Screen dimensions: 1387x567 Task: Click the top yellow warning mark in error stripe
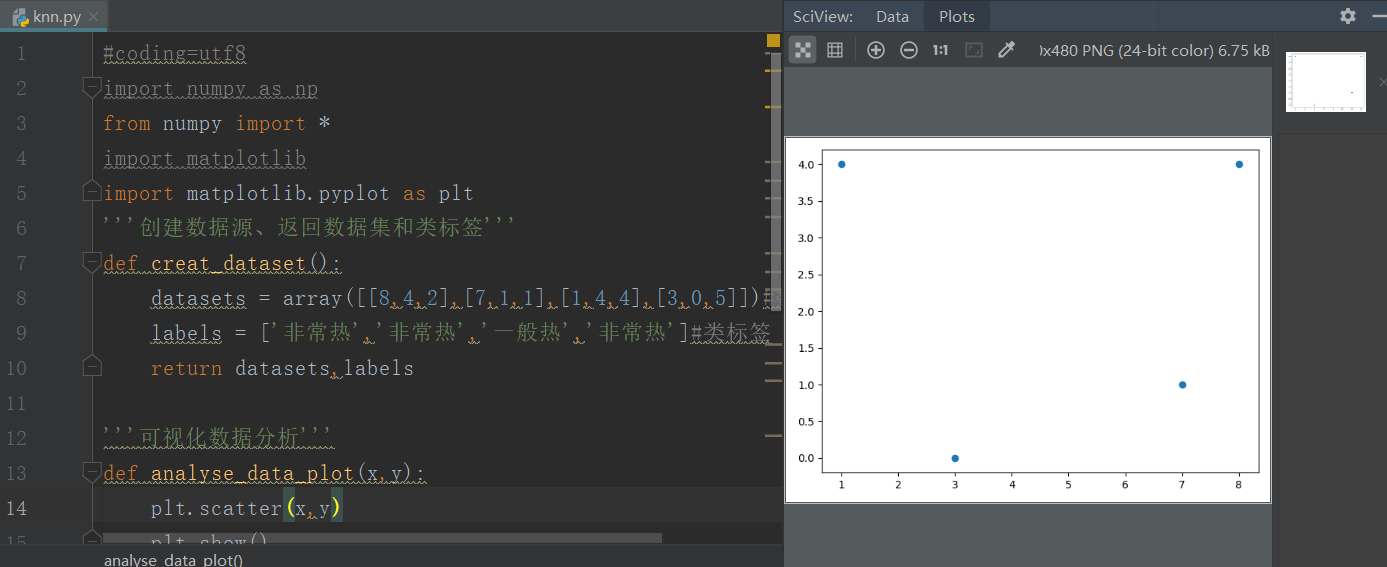pyautogui.click(x=773, y=71)
